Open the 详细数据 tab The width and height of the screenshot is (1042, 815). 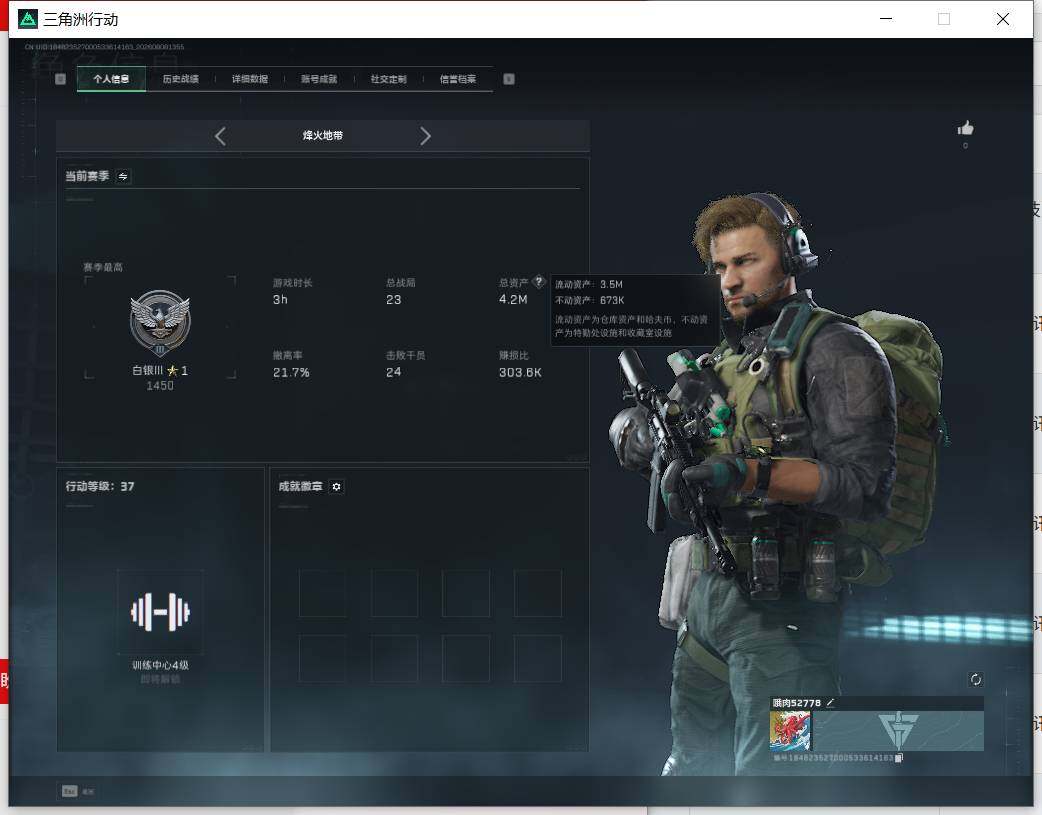[250, 79]
